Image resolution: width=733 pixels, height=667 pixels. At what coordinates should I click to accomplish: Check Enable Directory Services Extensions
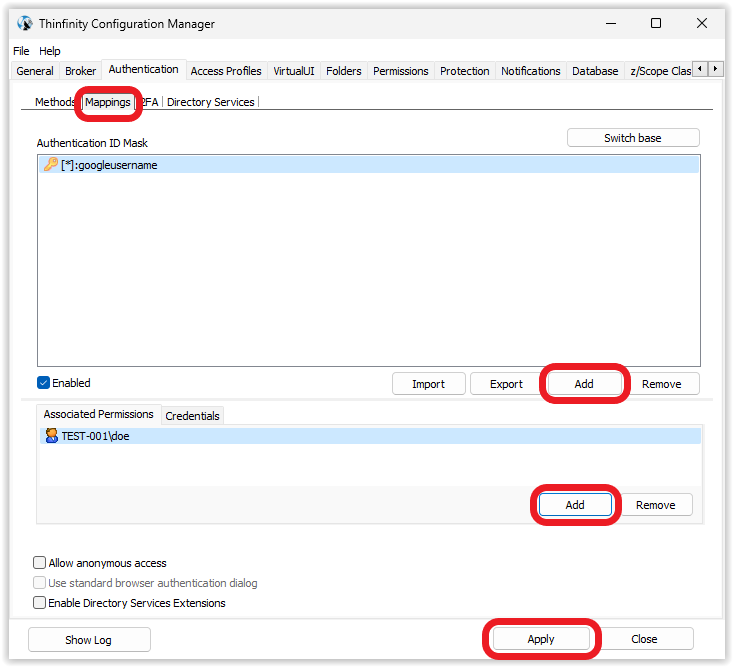point(39,602)
